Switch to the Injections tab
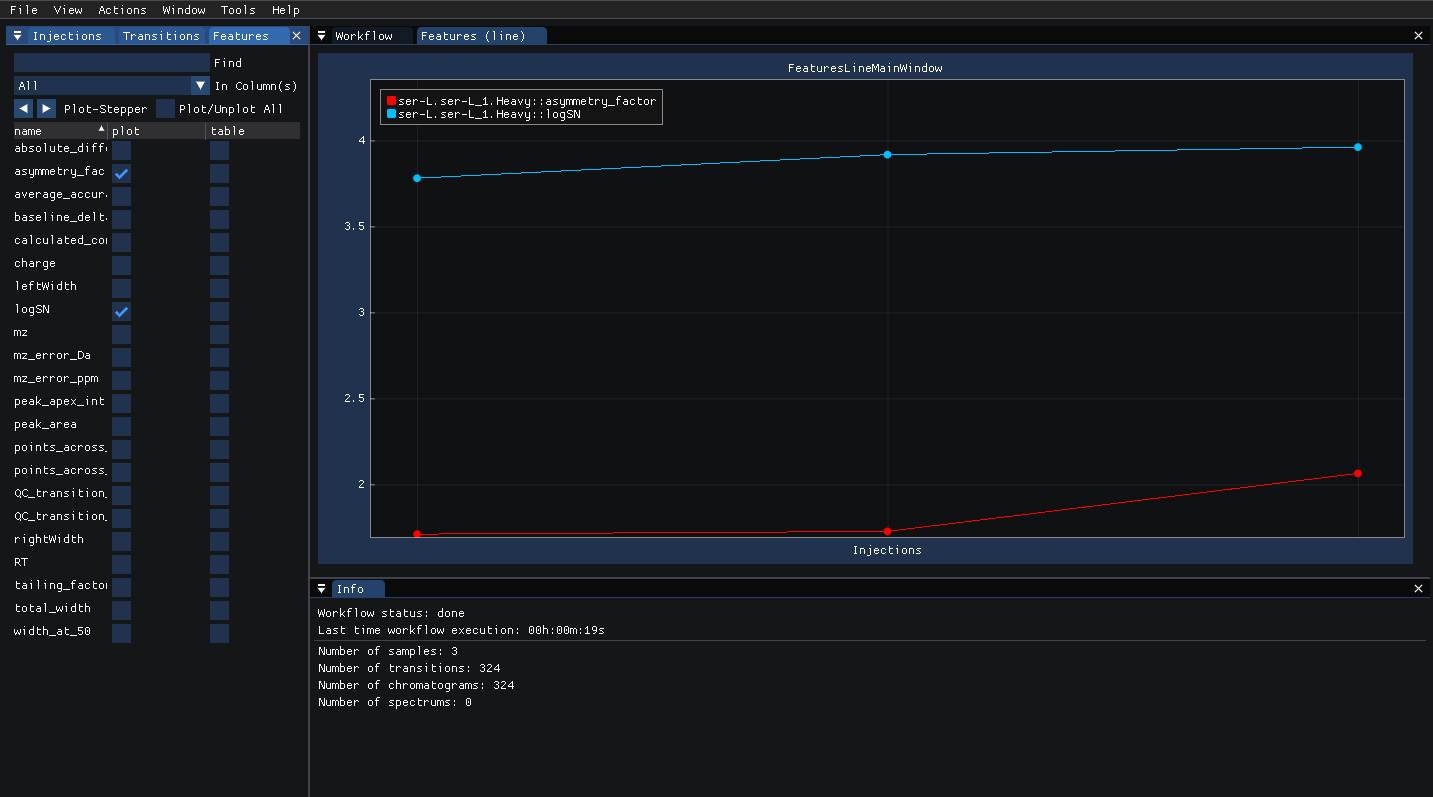 (67, 36)
